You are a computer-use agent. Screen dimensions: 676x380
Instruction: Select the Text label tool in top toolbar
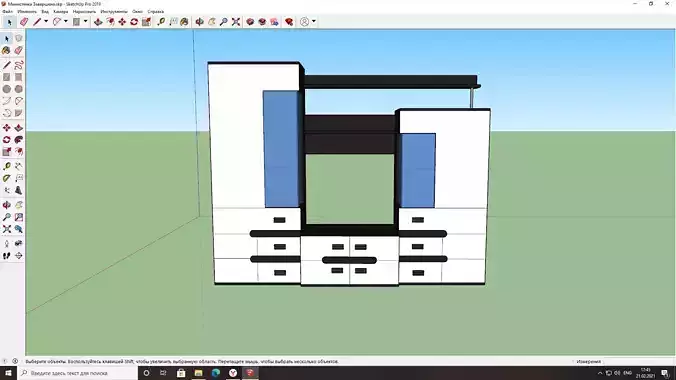coord(173,22)
